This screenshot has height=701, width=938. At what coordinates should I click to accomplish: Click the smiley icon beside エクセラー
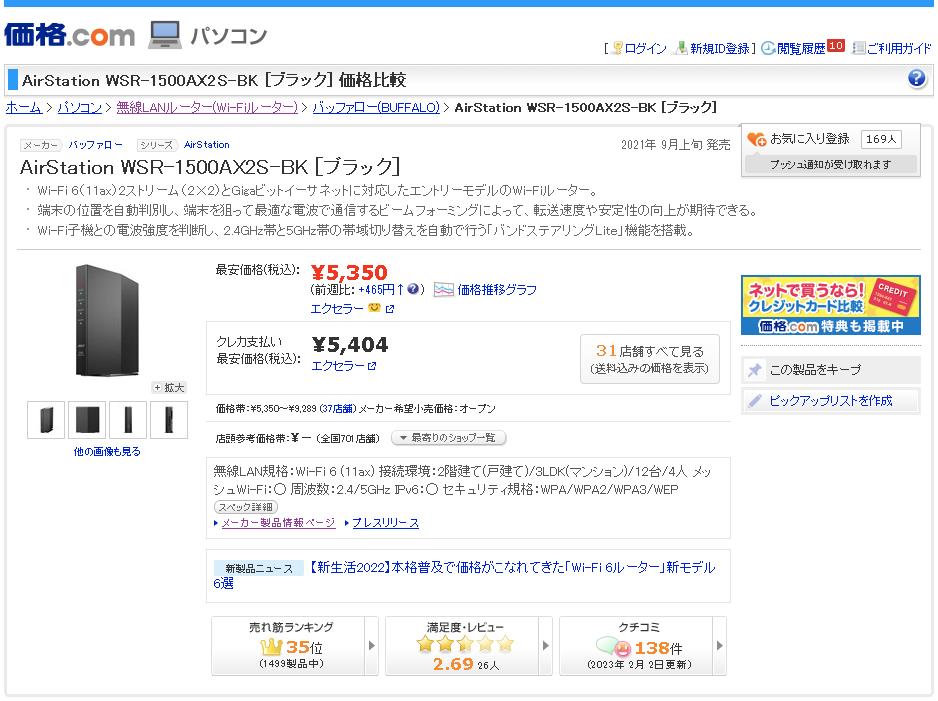pos(374,308)
